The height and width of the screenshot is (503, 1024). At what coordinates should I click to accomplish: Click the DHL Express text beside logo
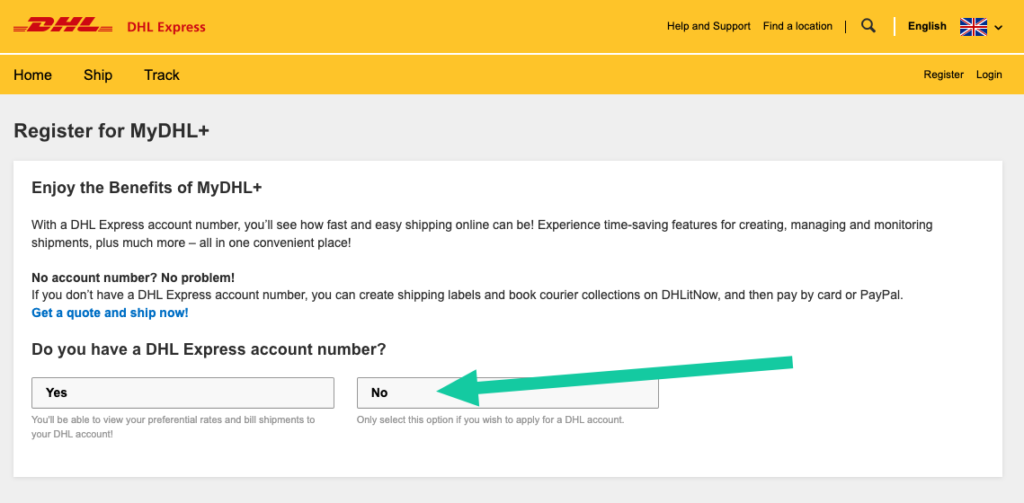[x=166, y=27]
